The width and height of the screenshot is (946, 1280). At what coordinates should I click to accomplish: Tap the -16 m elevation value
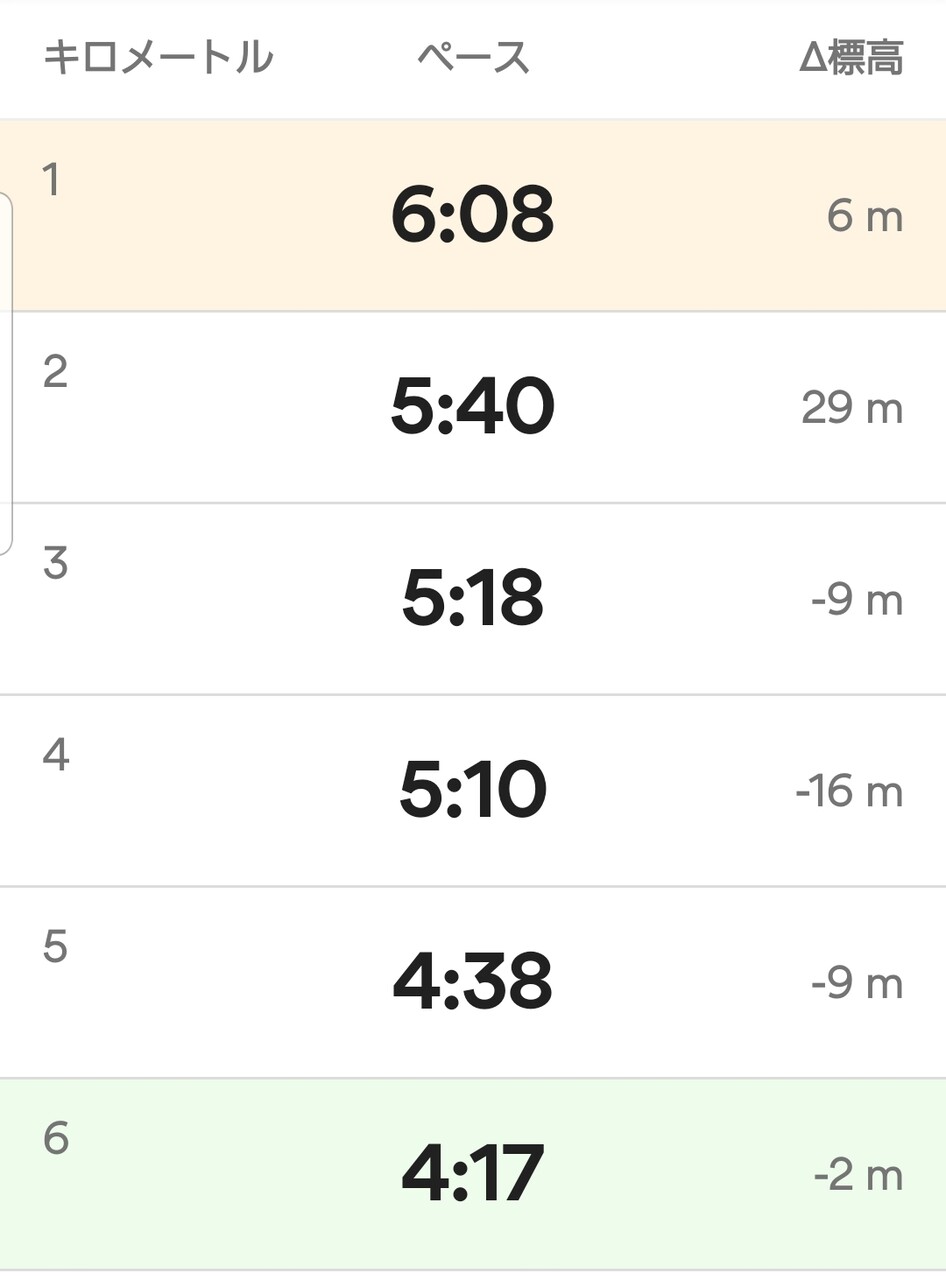pos(850,793)
